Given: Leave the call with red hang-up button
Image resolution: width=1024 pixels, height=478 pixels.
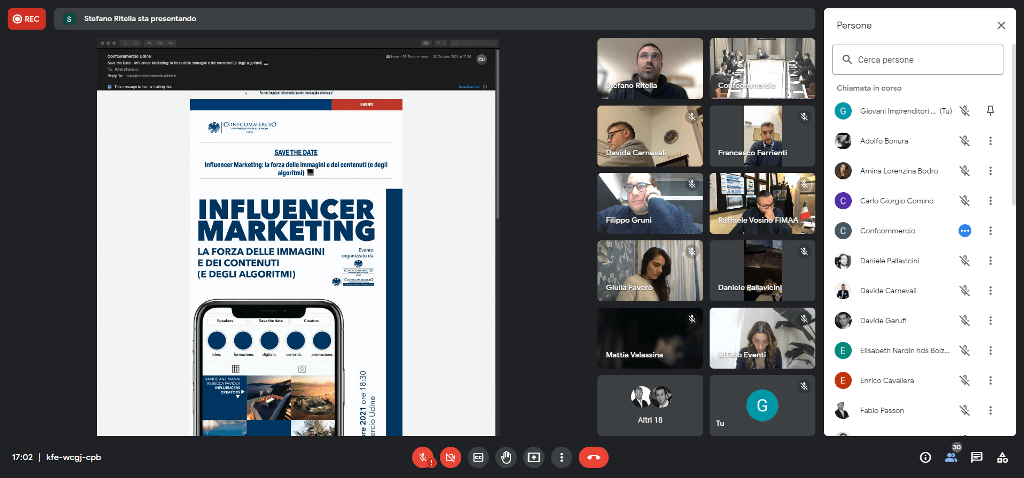Looking at the screenshot, I should click(593, 457).
